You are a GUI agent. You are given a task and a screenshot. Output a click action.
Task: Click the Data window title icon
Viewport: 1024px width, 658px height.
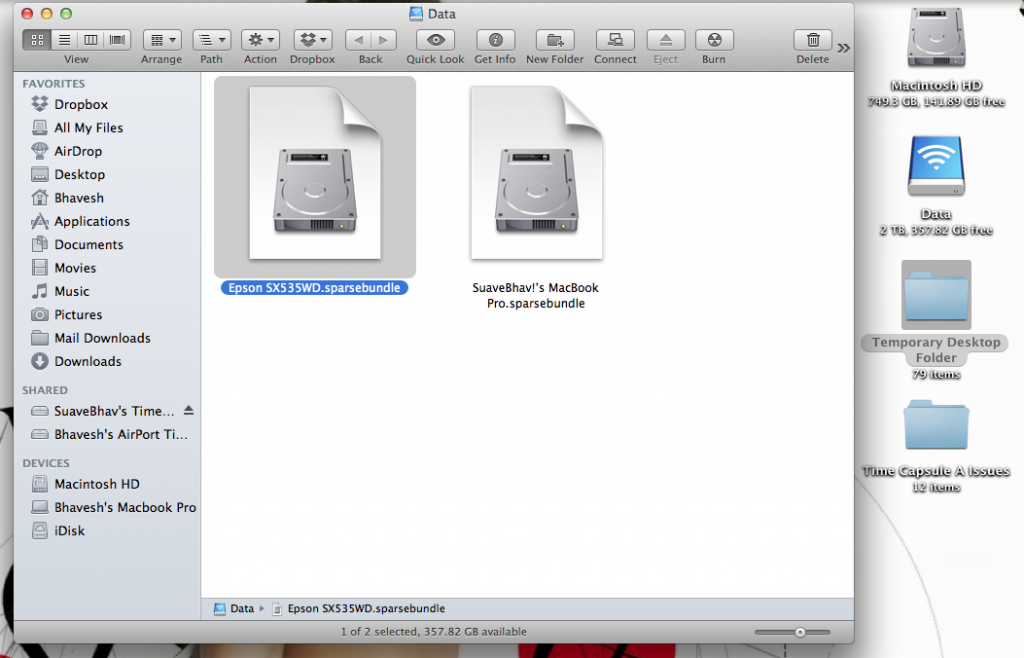[x=416, y=14]
